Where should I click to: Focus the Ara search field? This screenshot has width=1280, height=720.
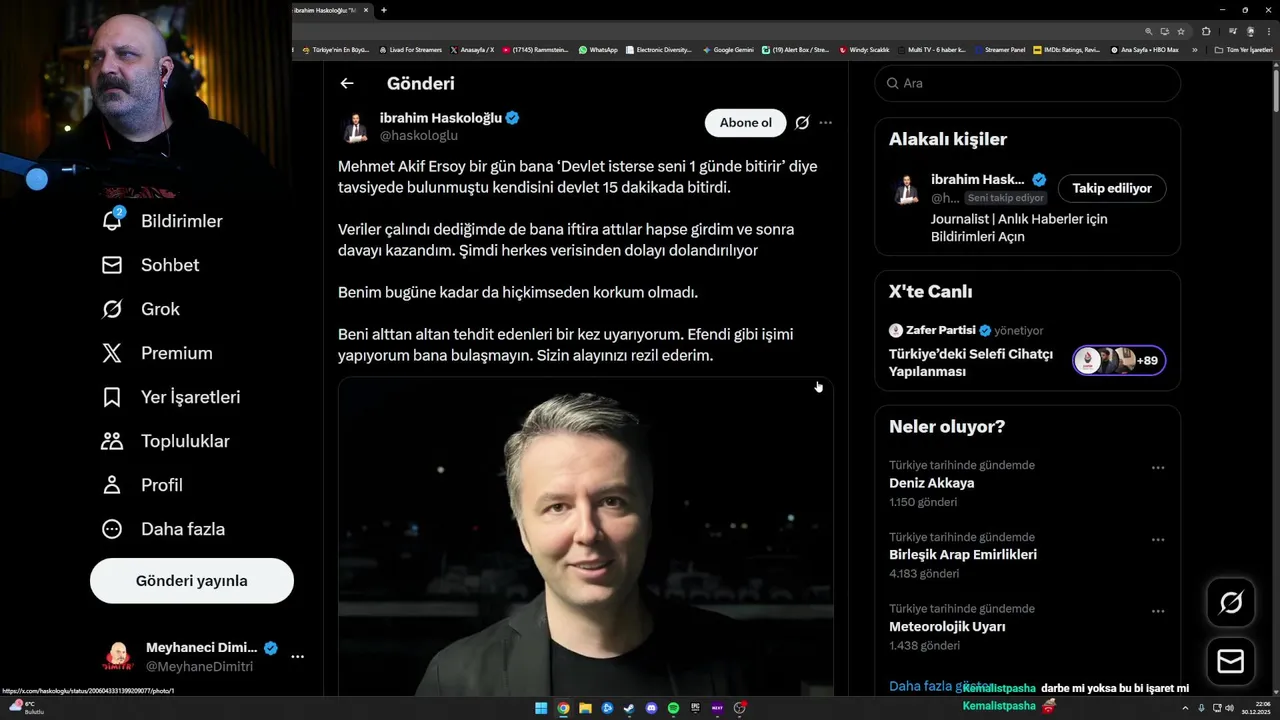[1028, 83]
